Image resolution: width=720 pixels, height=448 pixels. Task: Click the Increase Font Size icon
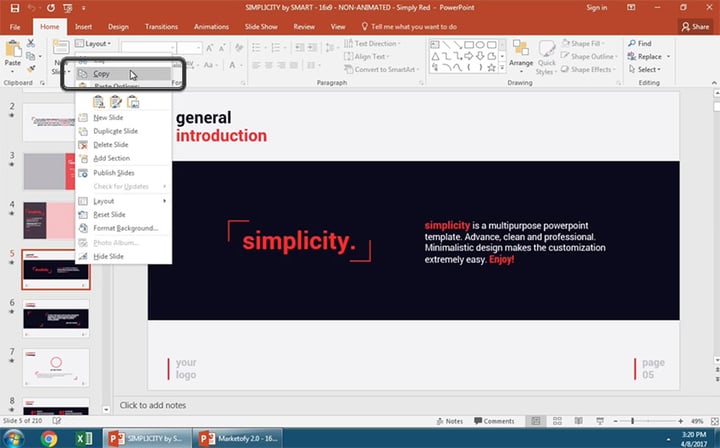point(209,48)
